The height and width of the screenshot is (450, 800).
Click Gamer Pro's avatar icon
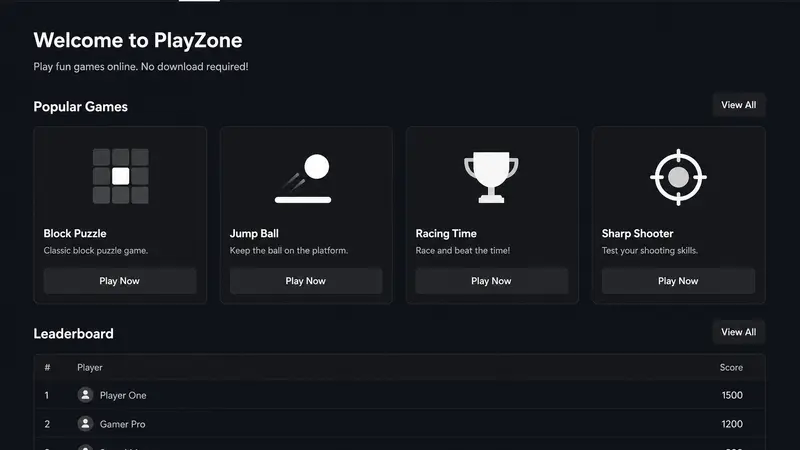[85, 423]
